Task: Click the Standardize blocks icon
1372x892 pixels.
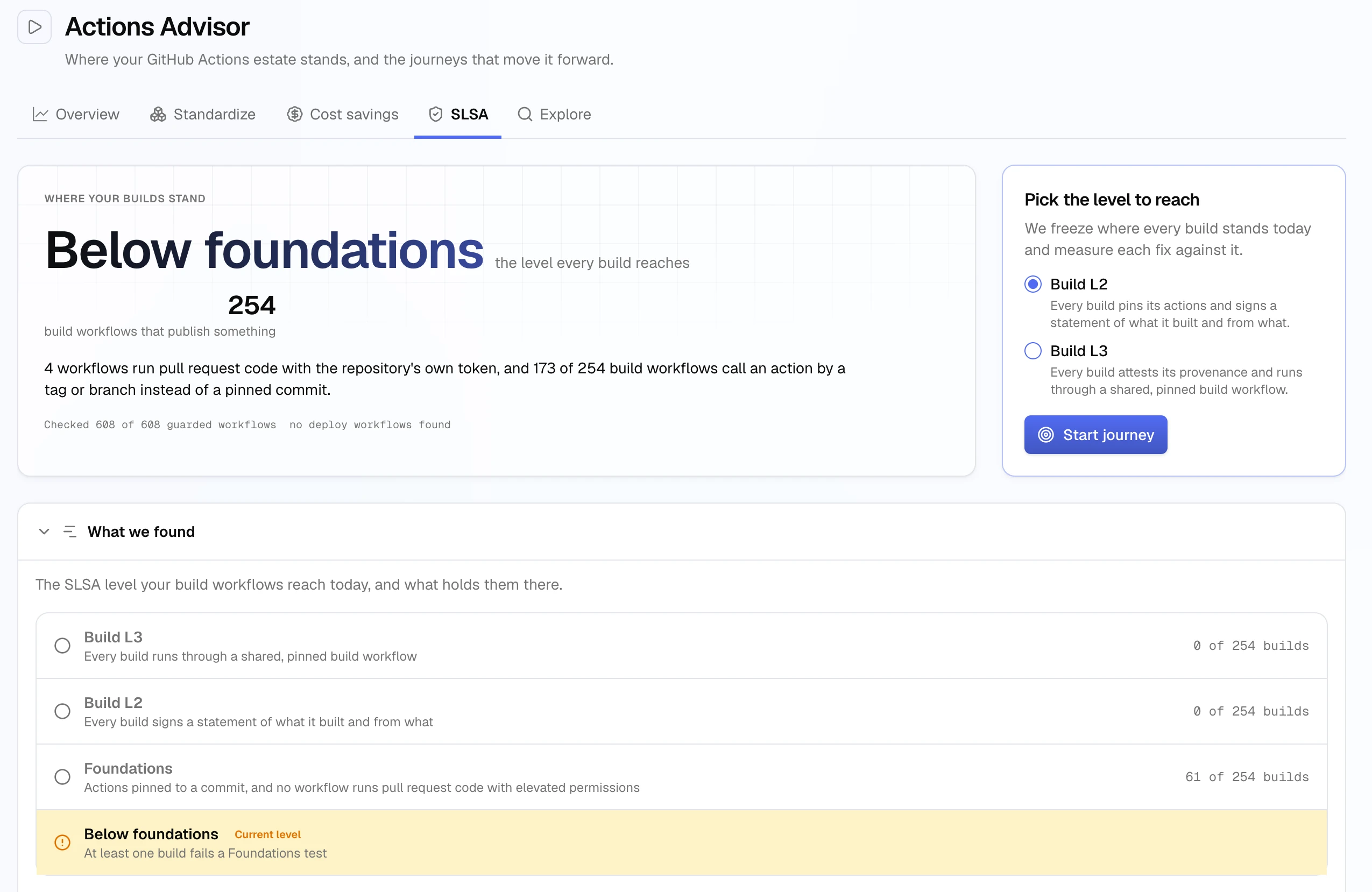Action: click(158, 114)
